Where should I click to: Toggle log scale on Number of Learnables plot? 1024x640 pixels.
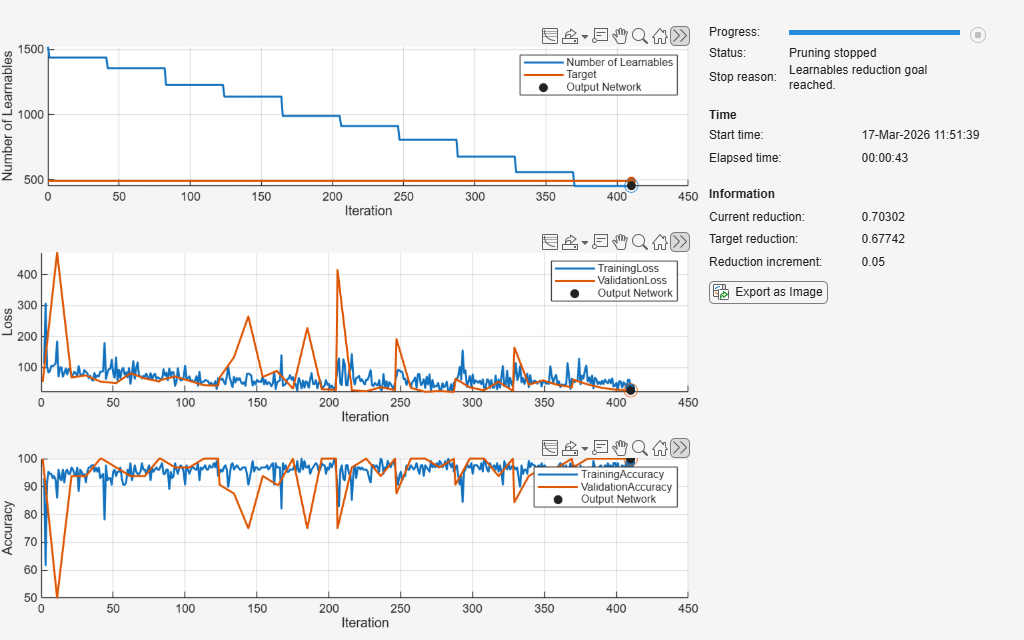coord(550,36)
